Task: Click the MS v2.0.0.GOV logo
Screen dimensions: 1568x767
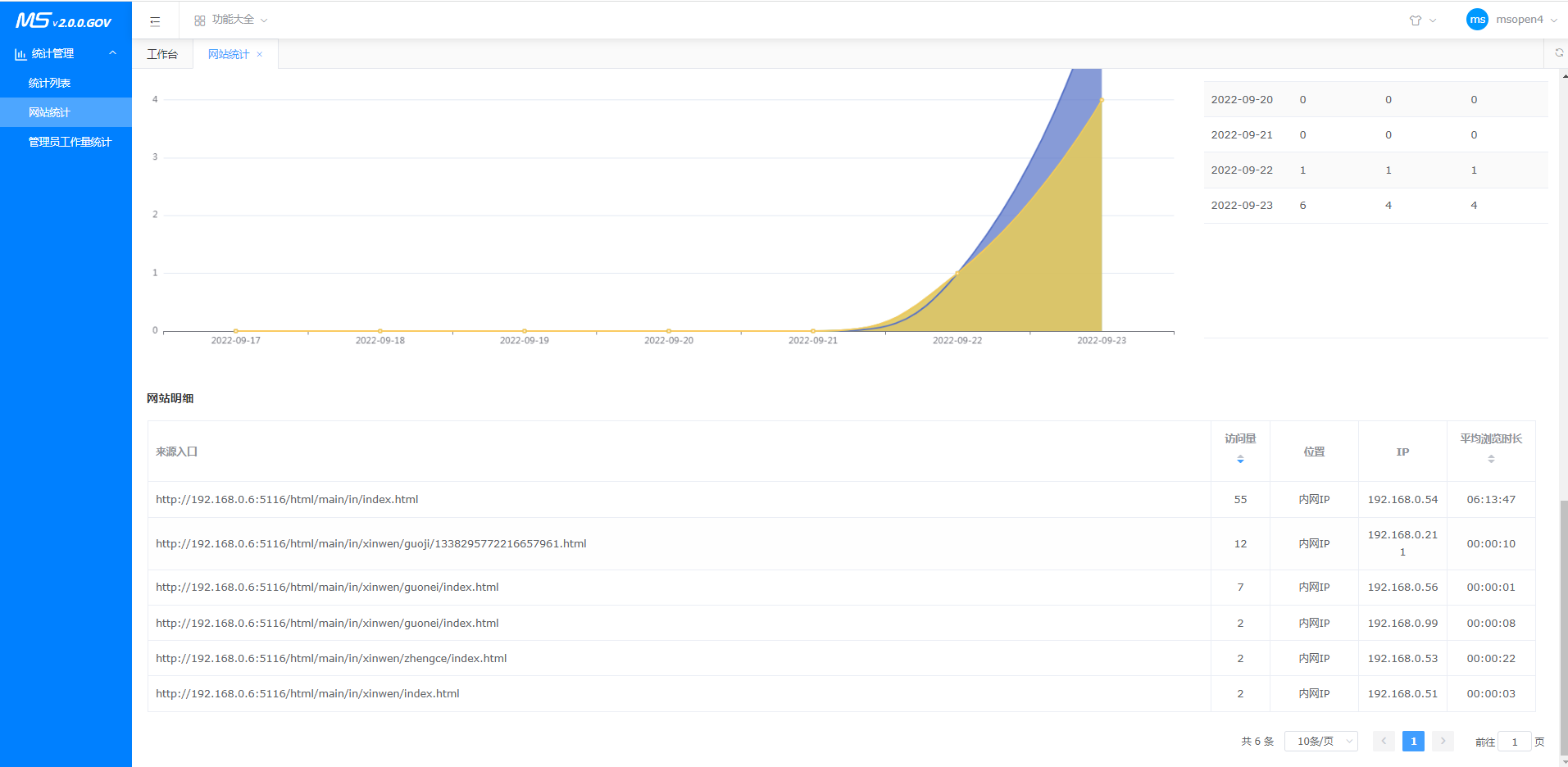Action: coord(64,20)
